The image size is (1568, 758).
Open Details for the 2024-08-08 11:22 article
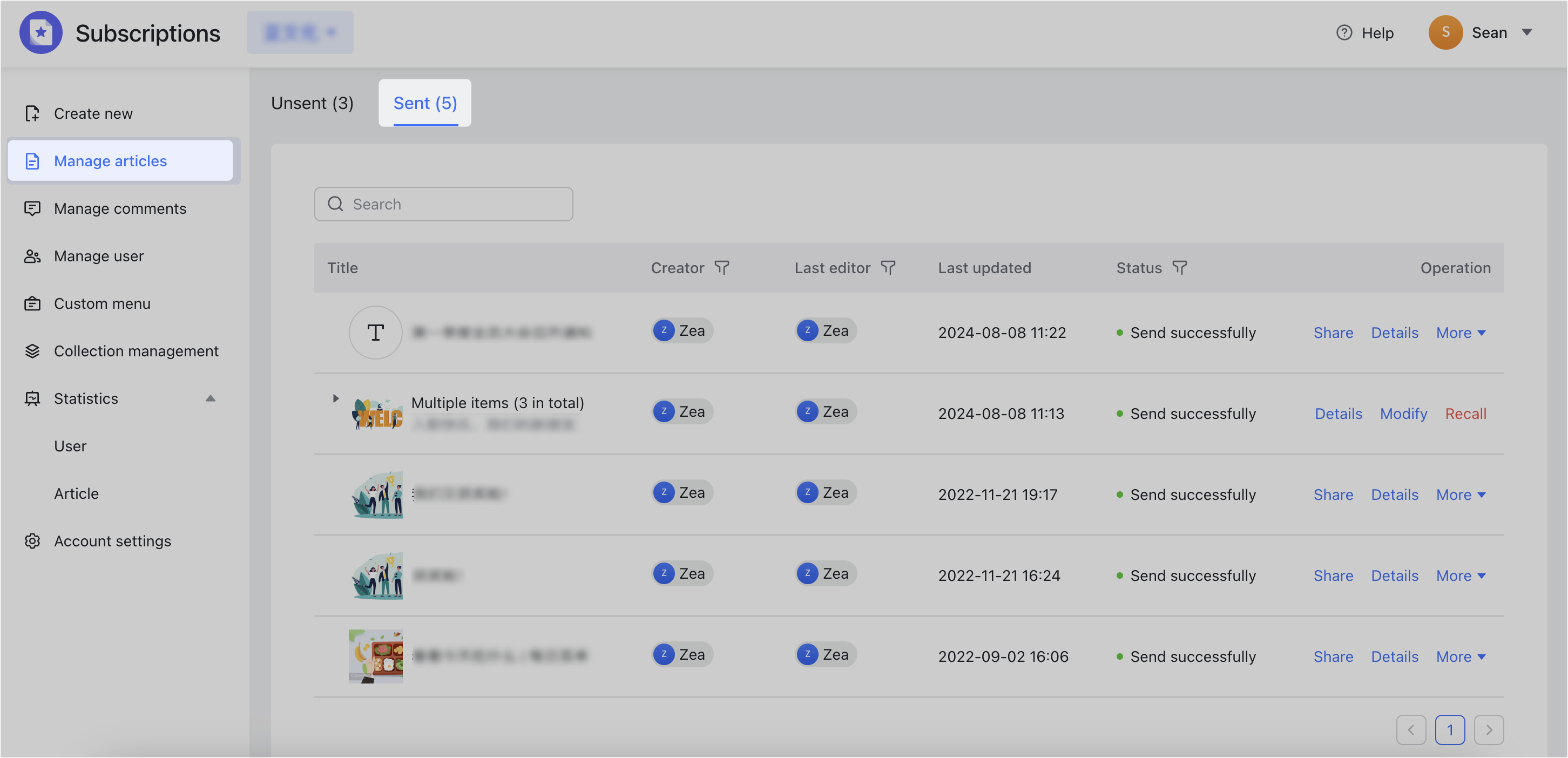(1395, 333)
